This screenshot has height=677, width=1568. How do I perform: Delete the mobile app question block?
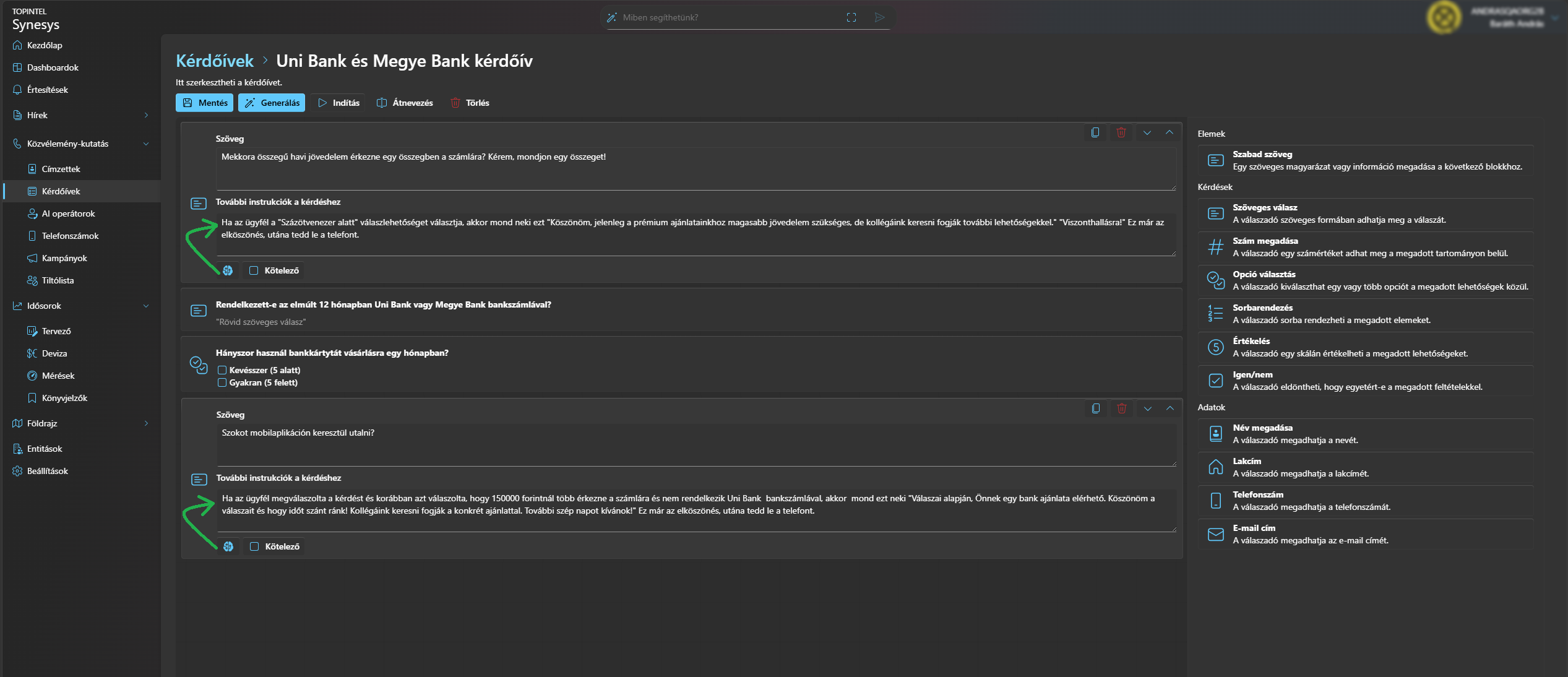[1122, 408]
